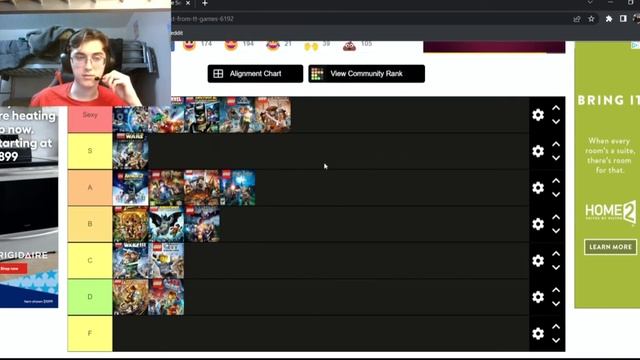Viewport: 640px width, 360px height.
Task: Click first game cover in D tier
Action: (x=131, y=297)
